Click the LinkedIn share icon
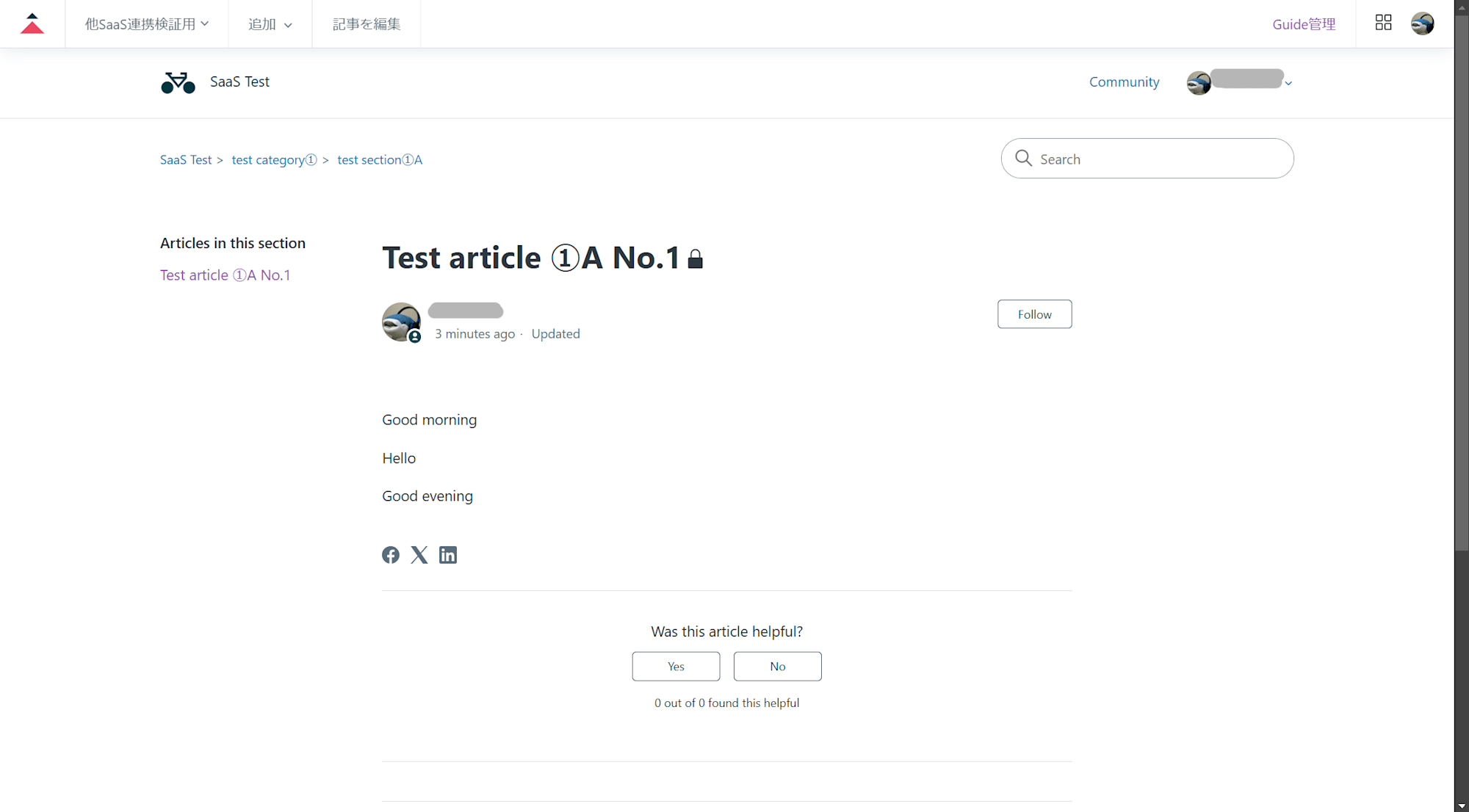 click(x=447, y=555)
